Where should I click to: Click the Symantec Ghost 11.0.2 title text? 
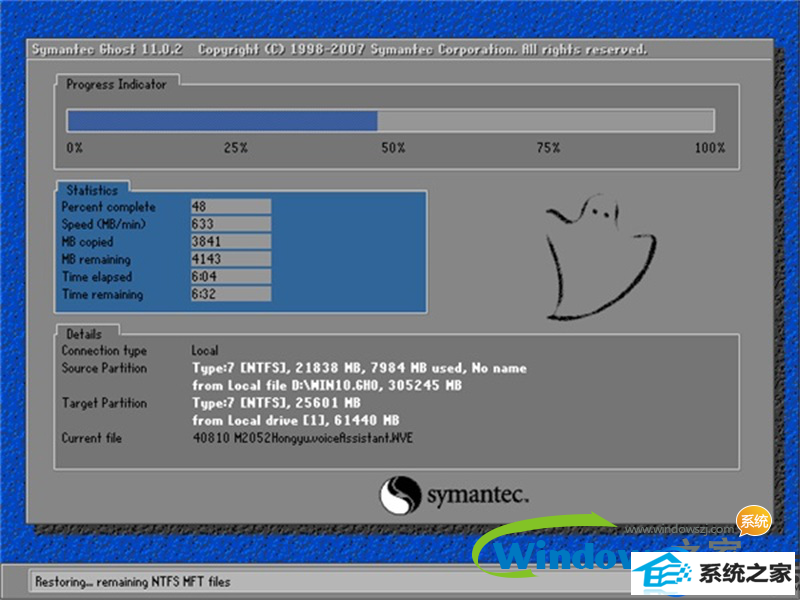pyautogui.click(x=107, y=49)
